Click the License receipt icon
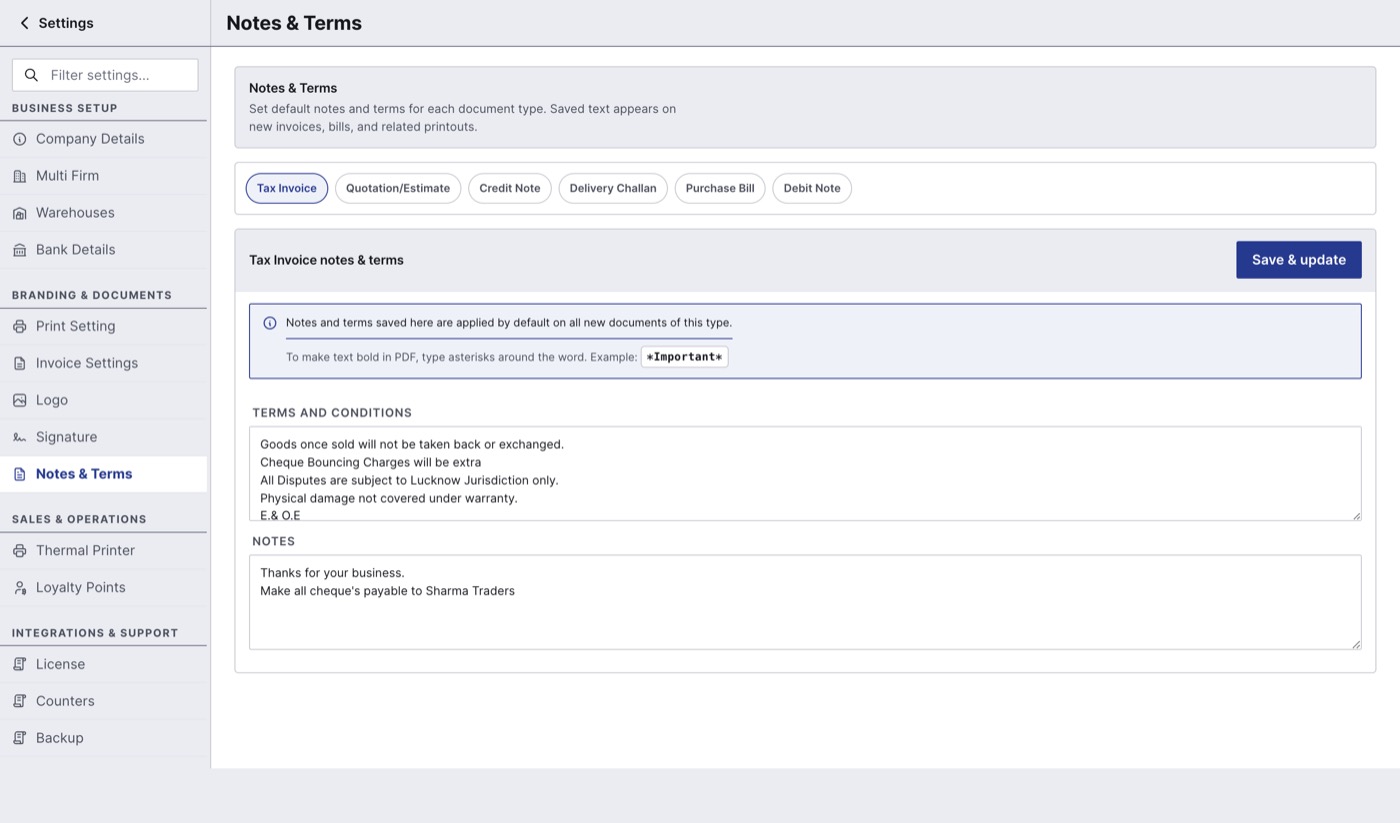The image size is (1400, 823). (x=19, y=664)
